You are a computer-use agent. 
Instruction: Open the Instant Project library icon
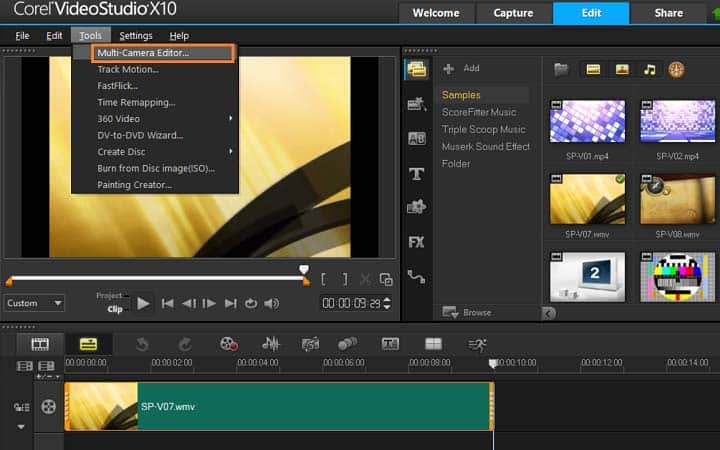[417, 104]
